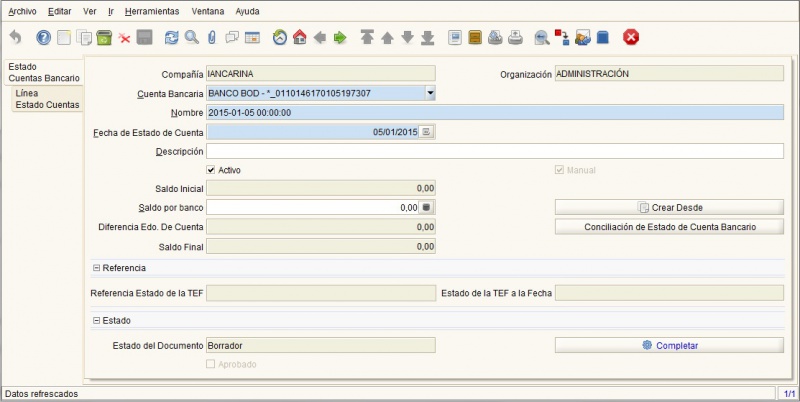This screenshot has height=402, width=800.
Task: Open the Ver menu
Action: (x=90, y=11)
